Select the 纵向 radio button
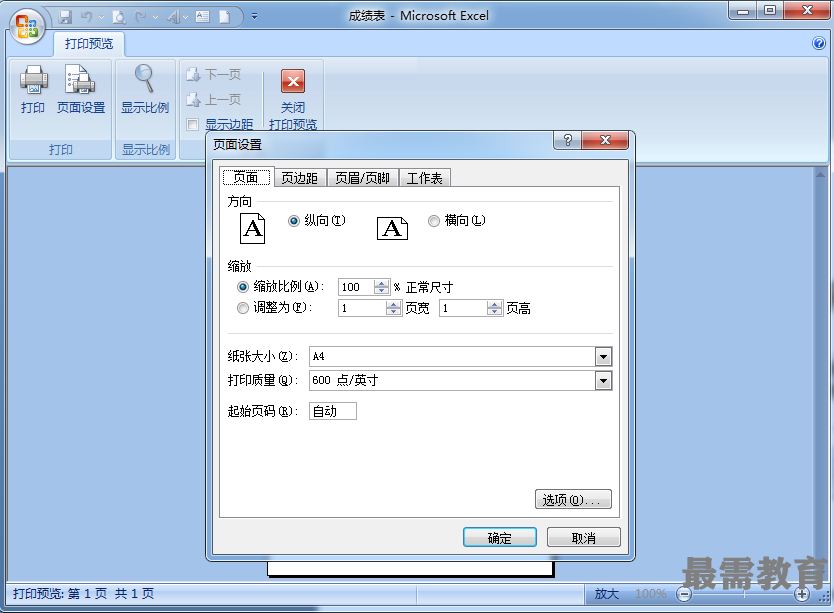 tap(294, 220)
